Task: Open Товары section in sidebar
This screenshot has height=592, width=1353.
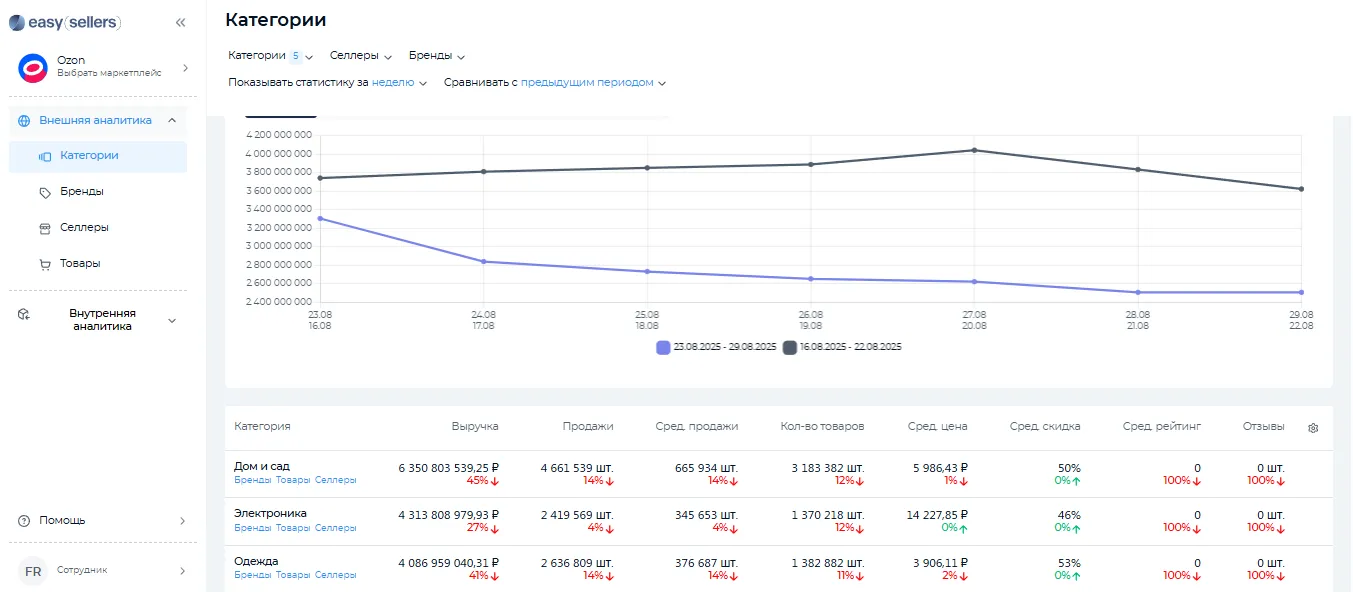Action: pos(80,263)
